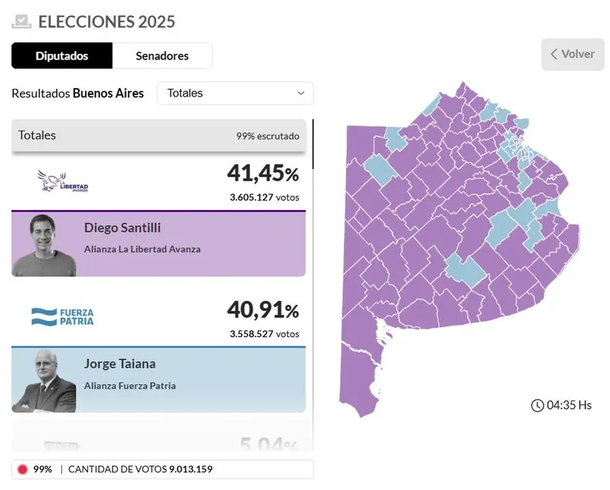Switch to the Senadores tab
The image size is (610, 490).
coord(162,56)
